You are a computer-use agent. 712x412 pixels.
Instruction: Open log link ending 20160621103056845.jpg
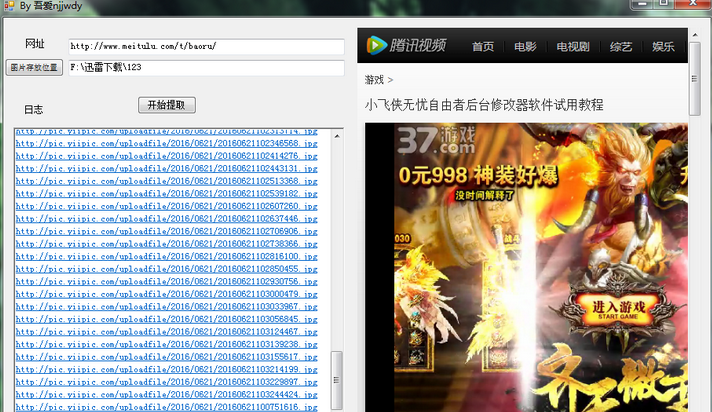[x=167, y=319]
